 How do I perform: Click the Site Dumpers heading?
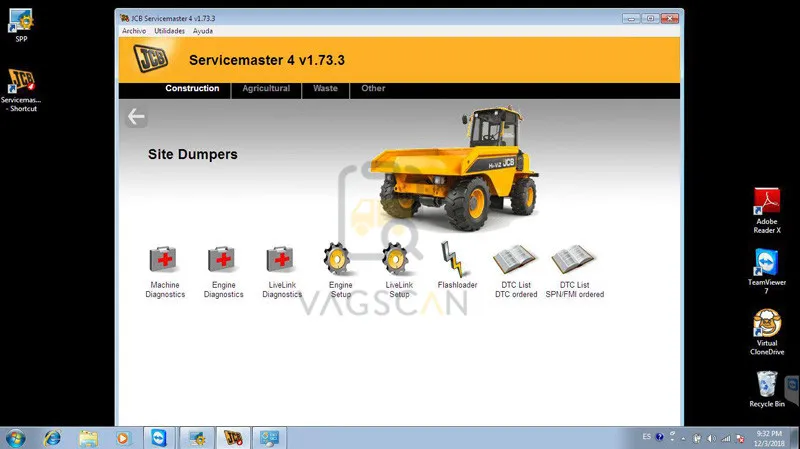coord(193,154)
